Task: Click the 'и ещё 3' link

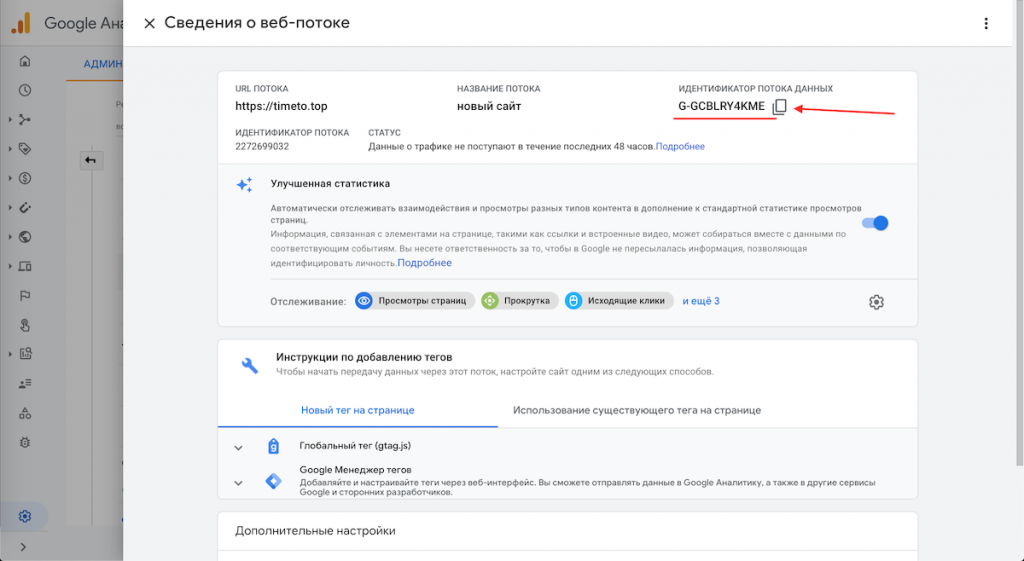Action: click(701, 301)
